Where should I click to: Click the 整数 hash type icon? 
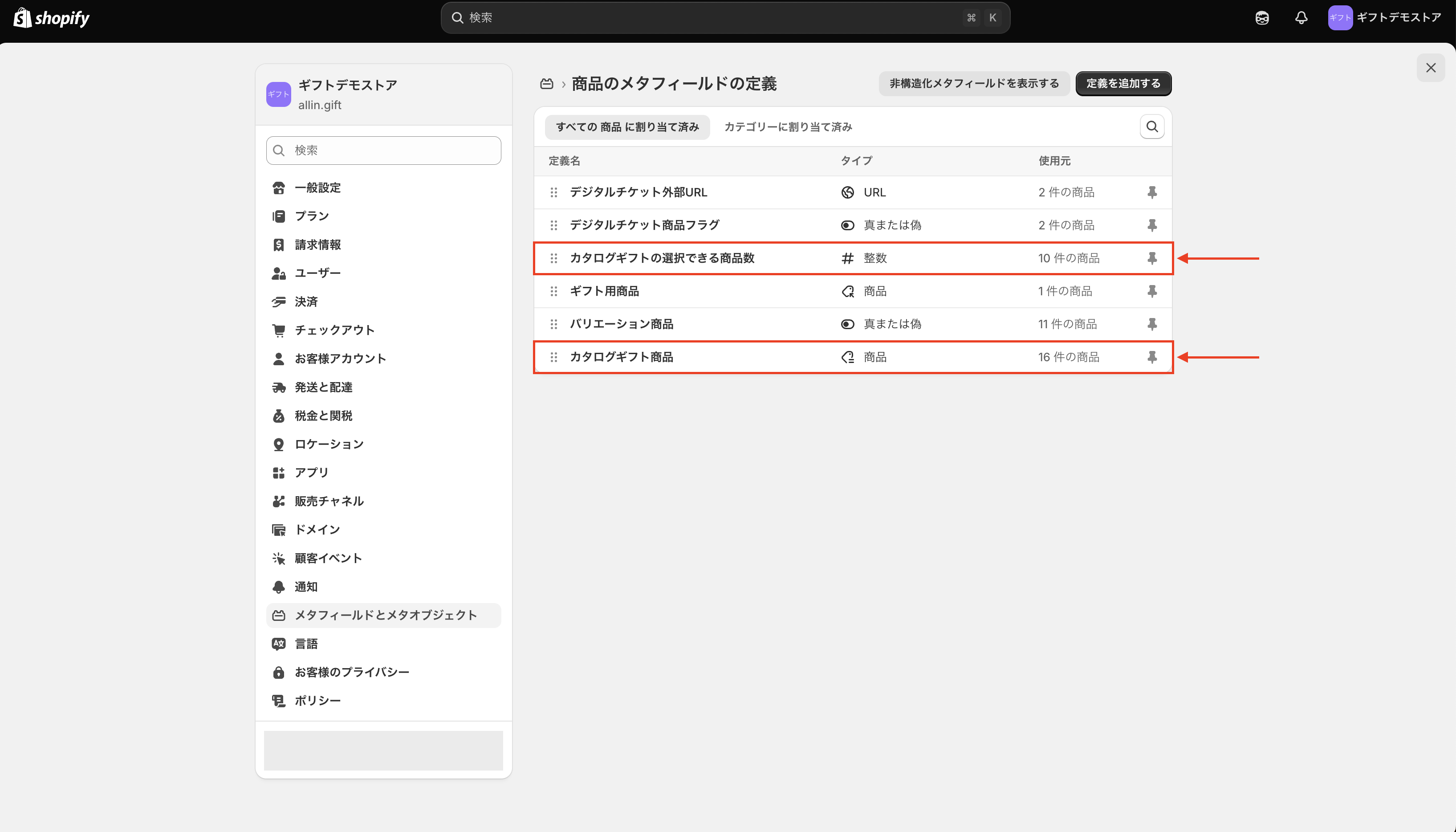pos(848,258)
